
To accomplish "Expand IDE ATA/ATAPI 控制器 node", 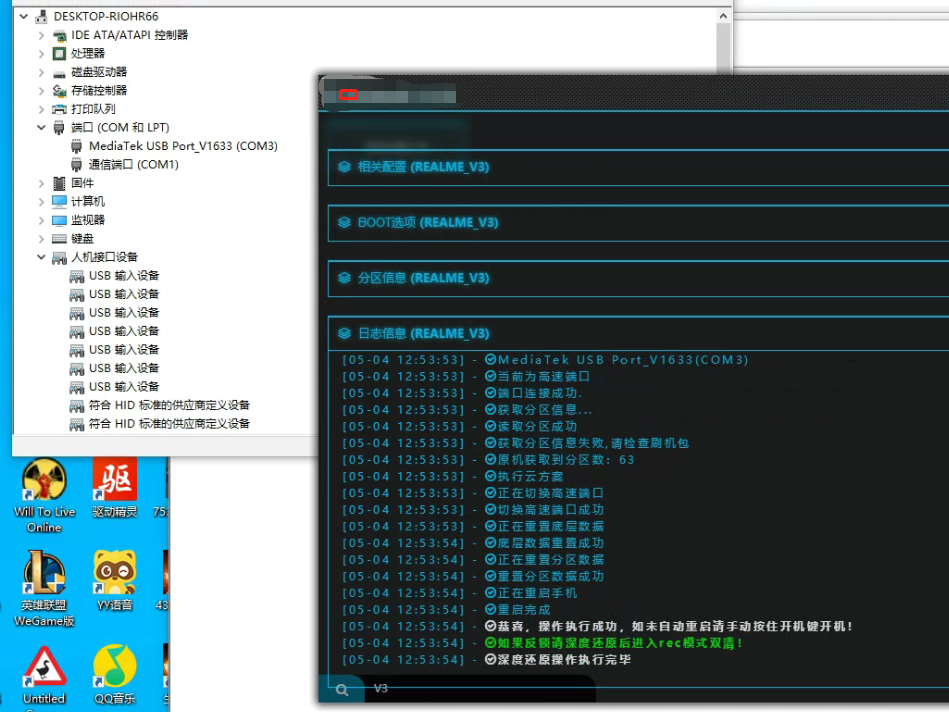I will pyautogui.click(x=41, y=35).
